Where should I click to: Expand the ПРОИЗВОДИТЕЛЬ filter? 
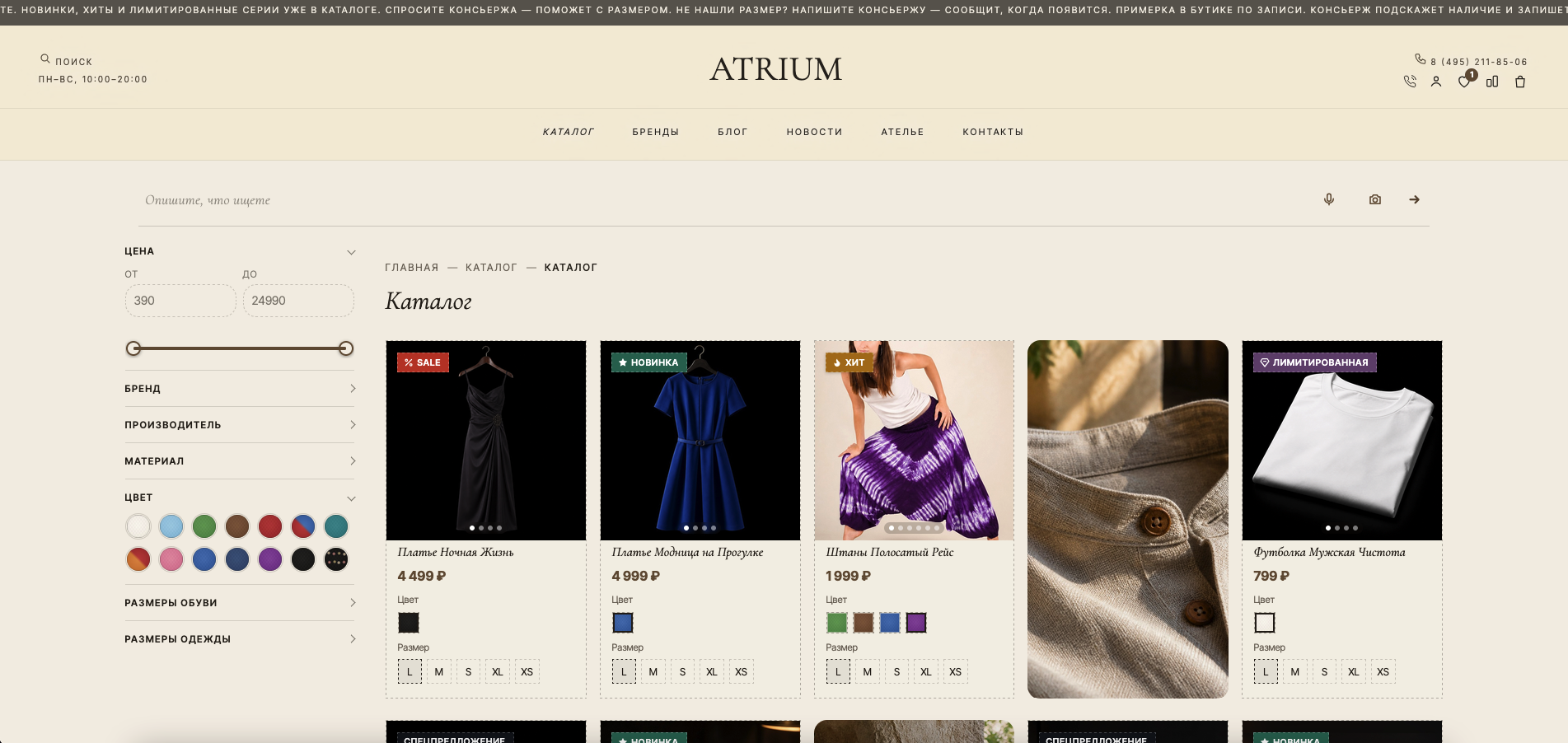pyautogui.click(x=239, y=425)
